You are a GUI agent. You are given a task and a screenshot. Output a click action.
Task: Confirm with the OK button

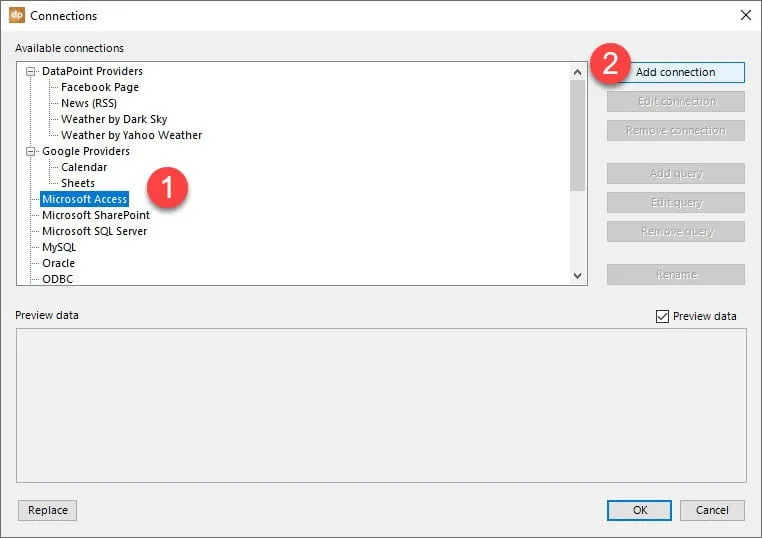coord(639,510)
